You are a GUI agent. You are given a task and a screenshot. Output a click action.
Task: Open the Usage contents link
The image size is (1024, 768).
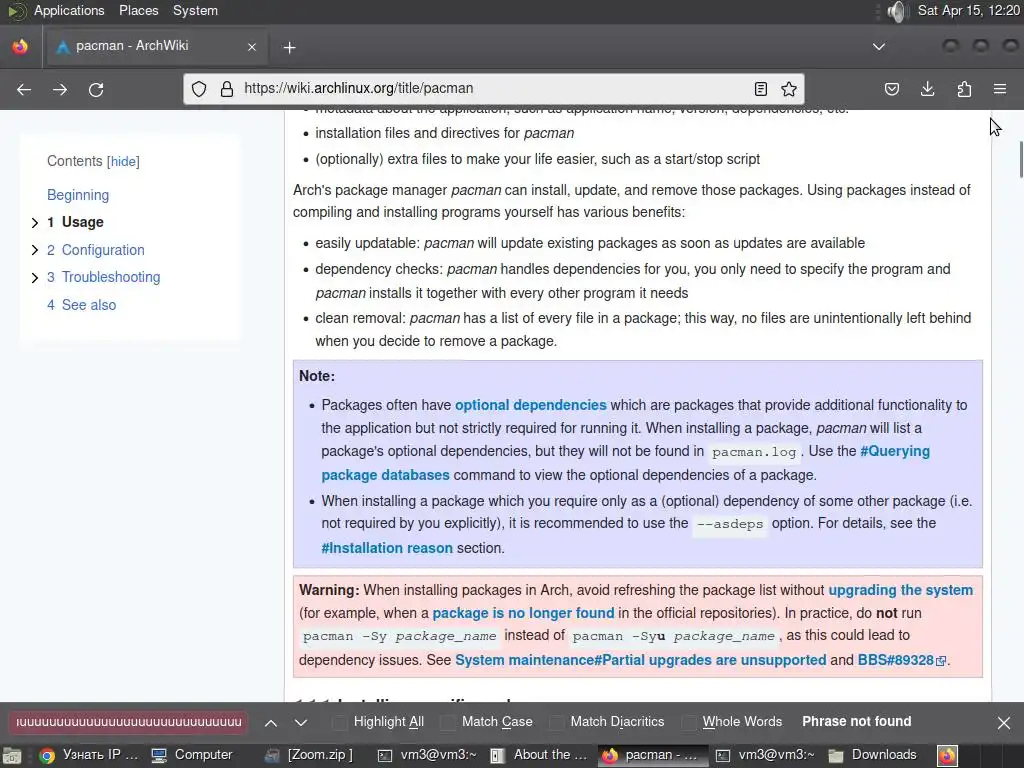tap(75, 222)
